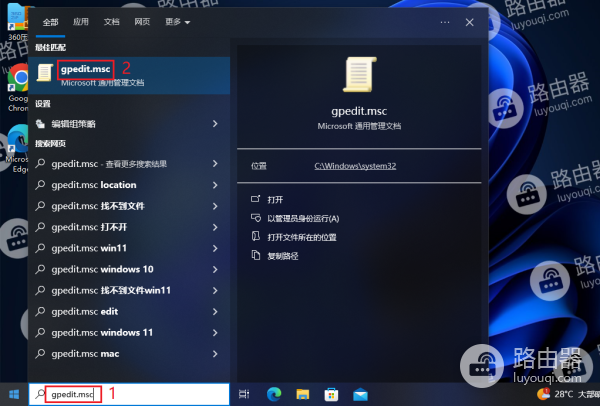Select suggestion gpedit.msc 打不开

pyautogui.click(x=129, y=227)
